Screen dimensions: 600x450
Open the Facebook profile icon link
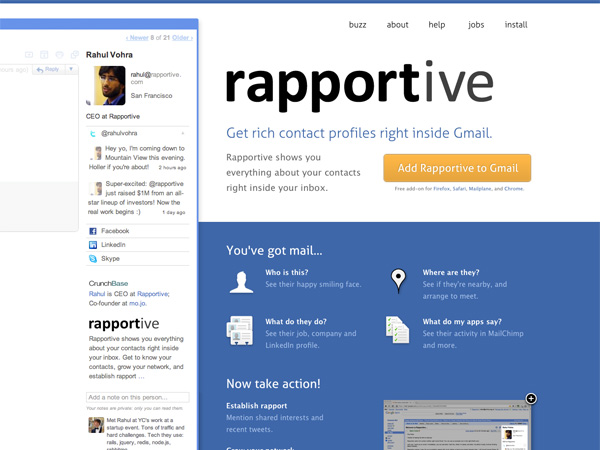pyautogui.click(x=93, y=231)
